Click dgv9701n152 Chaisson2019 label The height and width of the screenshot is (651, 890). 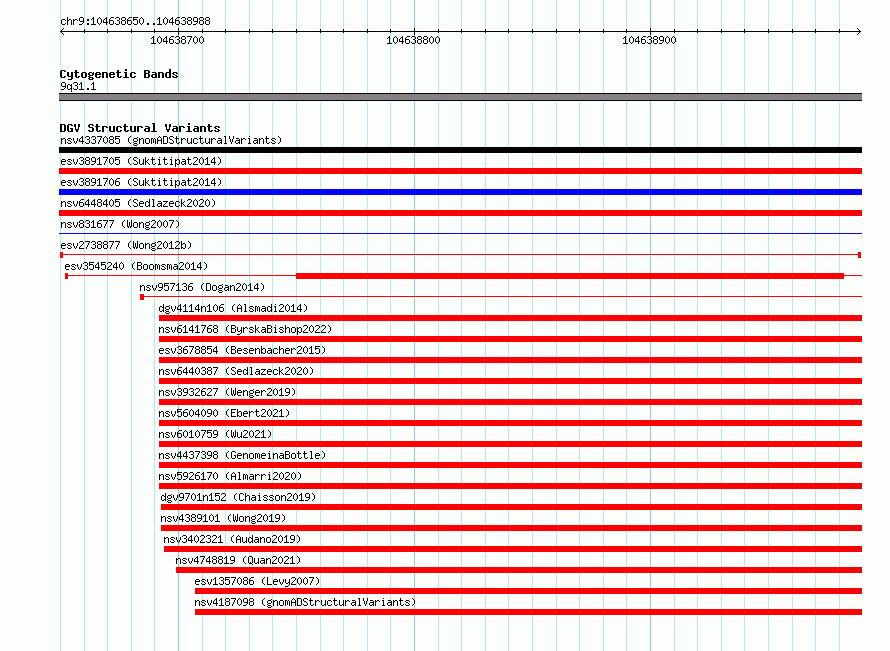tap(238, 497)
